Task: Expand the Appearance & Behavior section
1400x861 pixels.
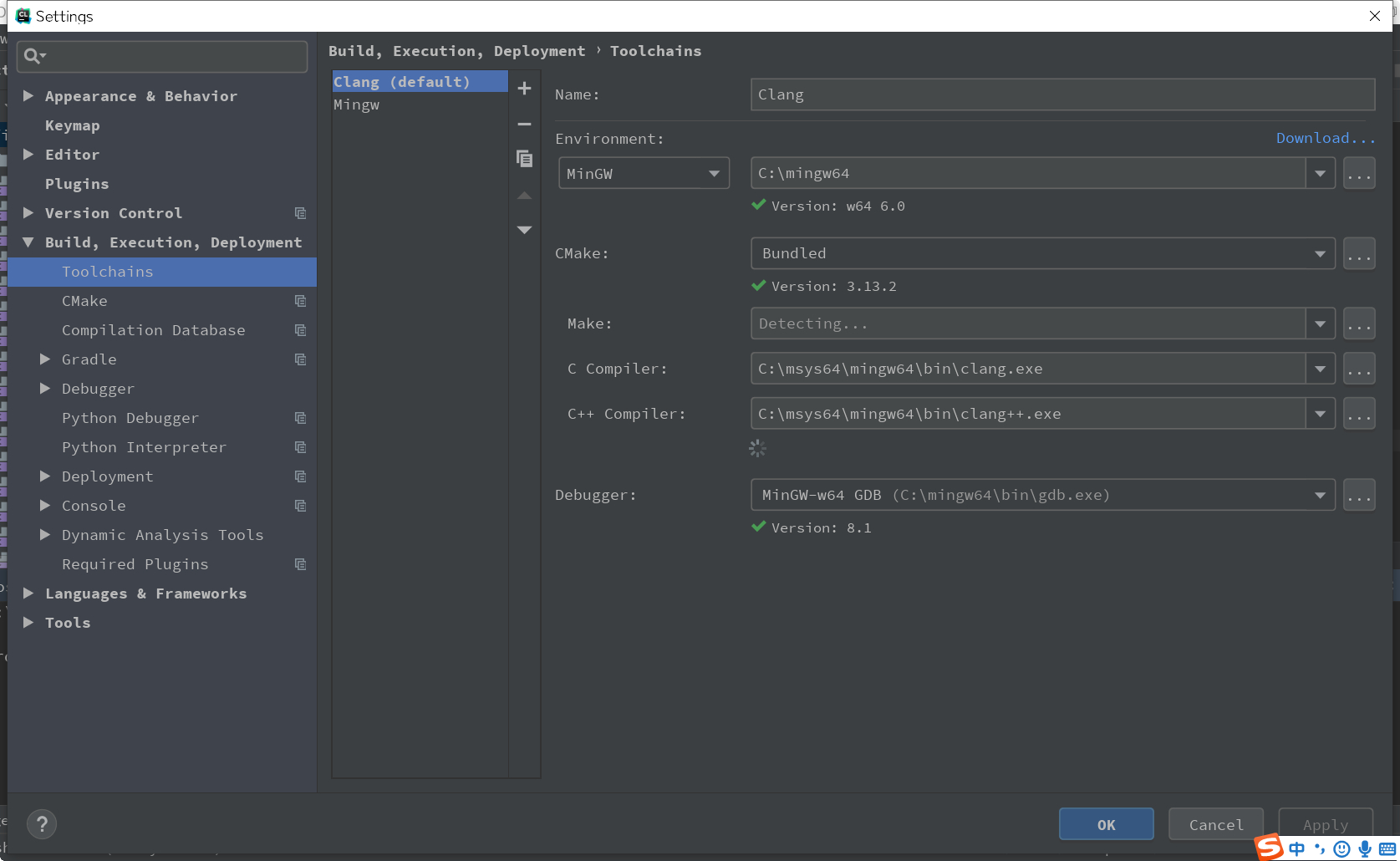Action: click(x=28, y=95)
